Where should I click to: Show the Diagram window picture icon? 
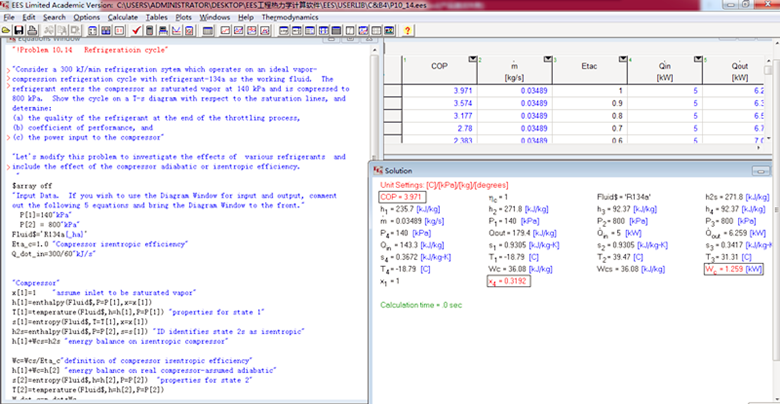[389, 30]
